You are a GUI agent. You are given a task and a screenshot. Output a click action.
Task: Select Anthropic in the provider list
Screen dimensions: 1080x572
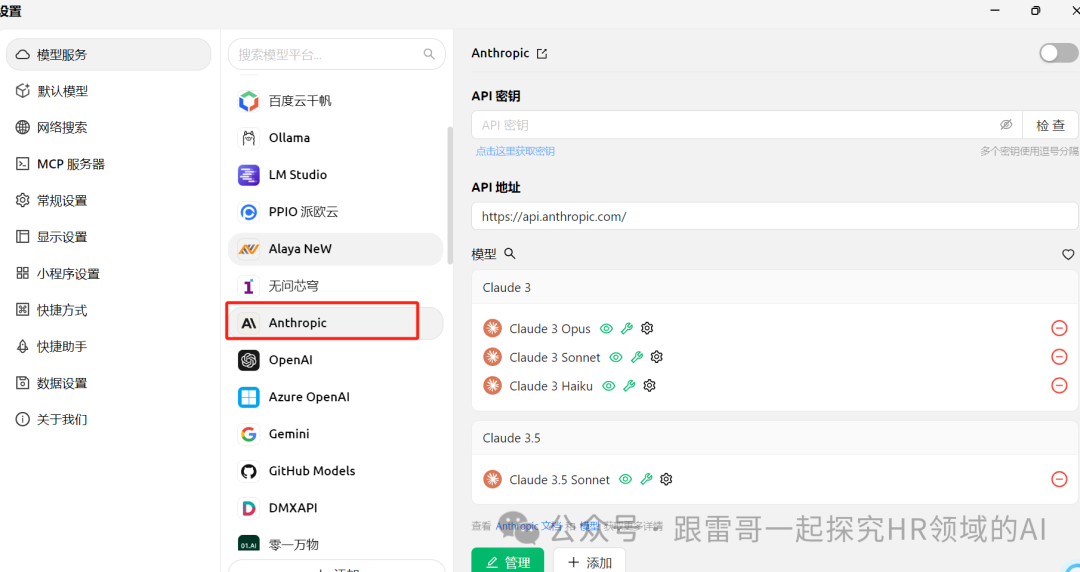(335, 323)
